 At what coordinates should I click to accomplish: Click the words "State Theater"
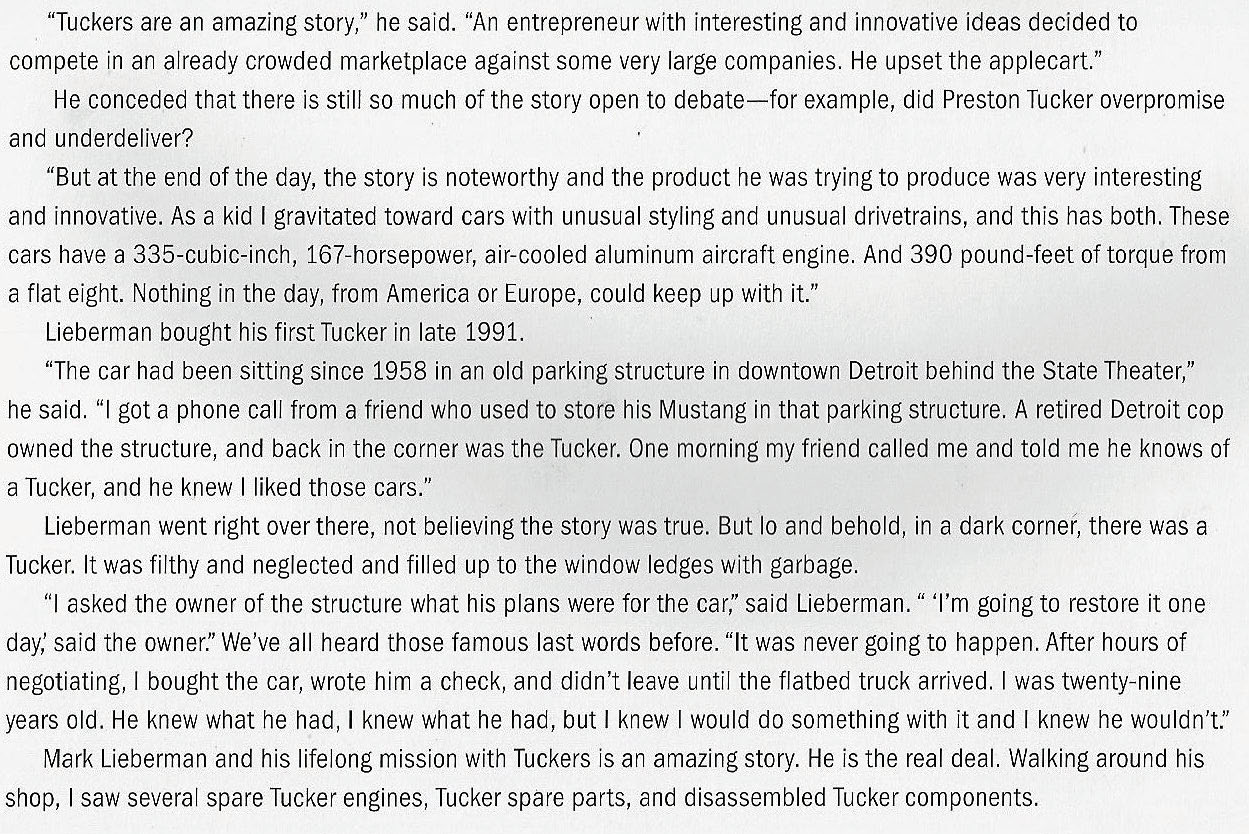point(1100,371)
